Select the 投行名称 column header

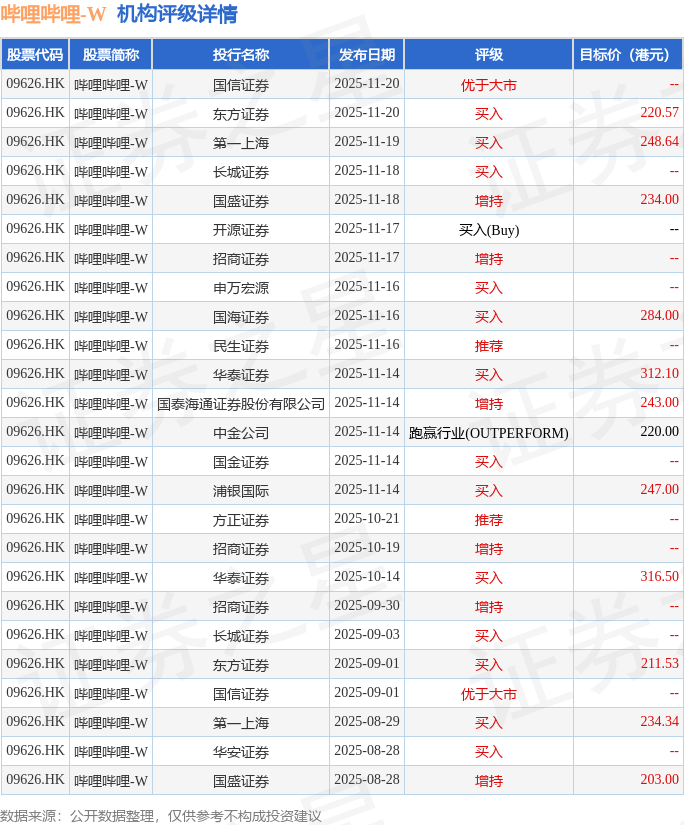tap(241, 54)
